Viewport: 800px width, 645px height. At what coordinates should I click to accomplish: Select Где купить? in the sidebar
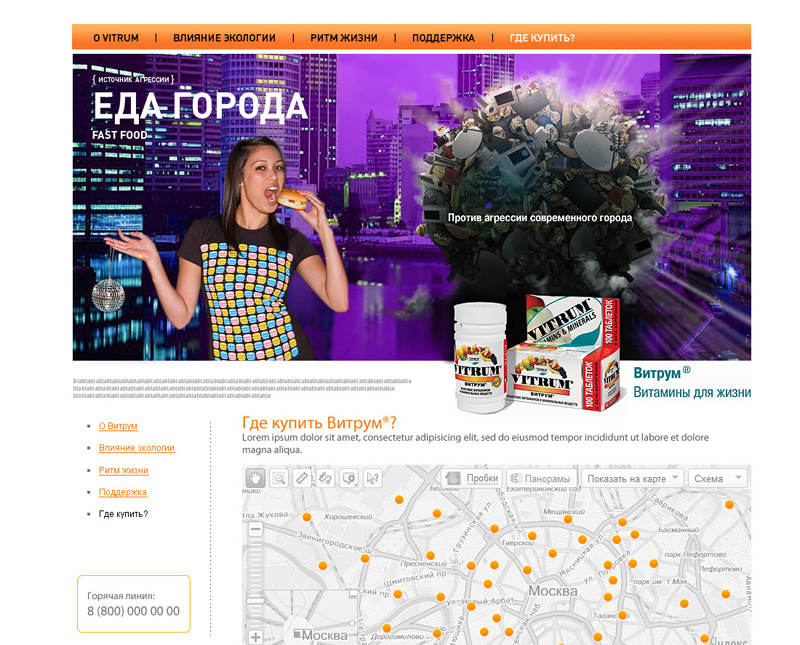coord(123,514)
